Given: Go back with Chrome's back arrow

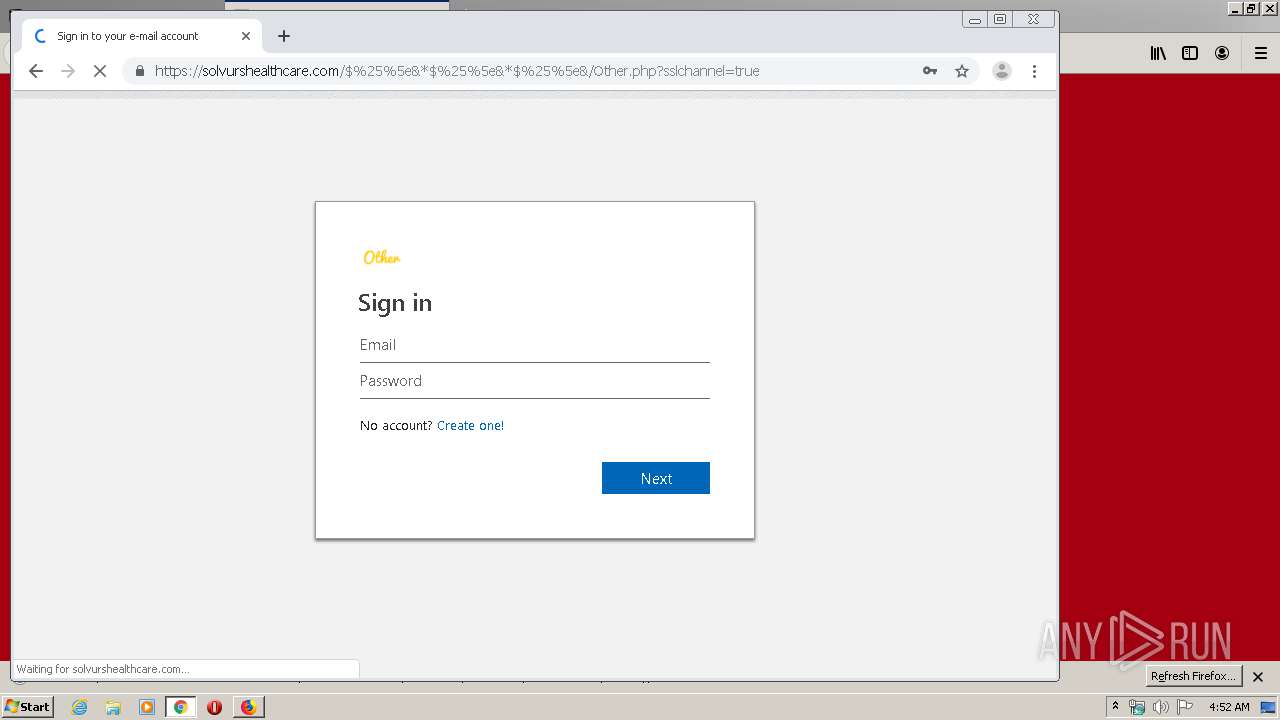Looking at the screenshot, I should click(x=36, y=71).
